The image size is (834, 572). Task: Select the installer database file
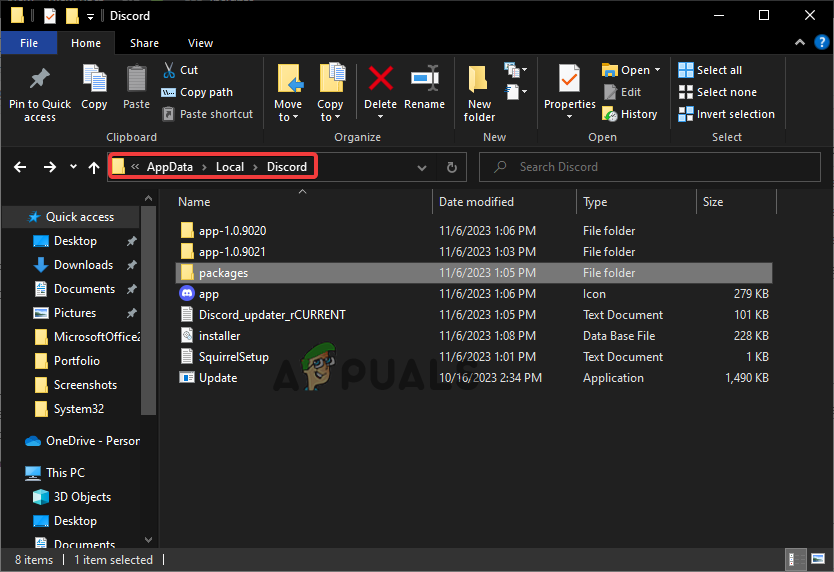tap(473, 335)
